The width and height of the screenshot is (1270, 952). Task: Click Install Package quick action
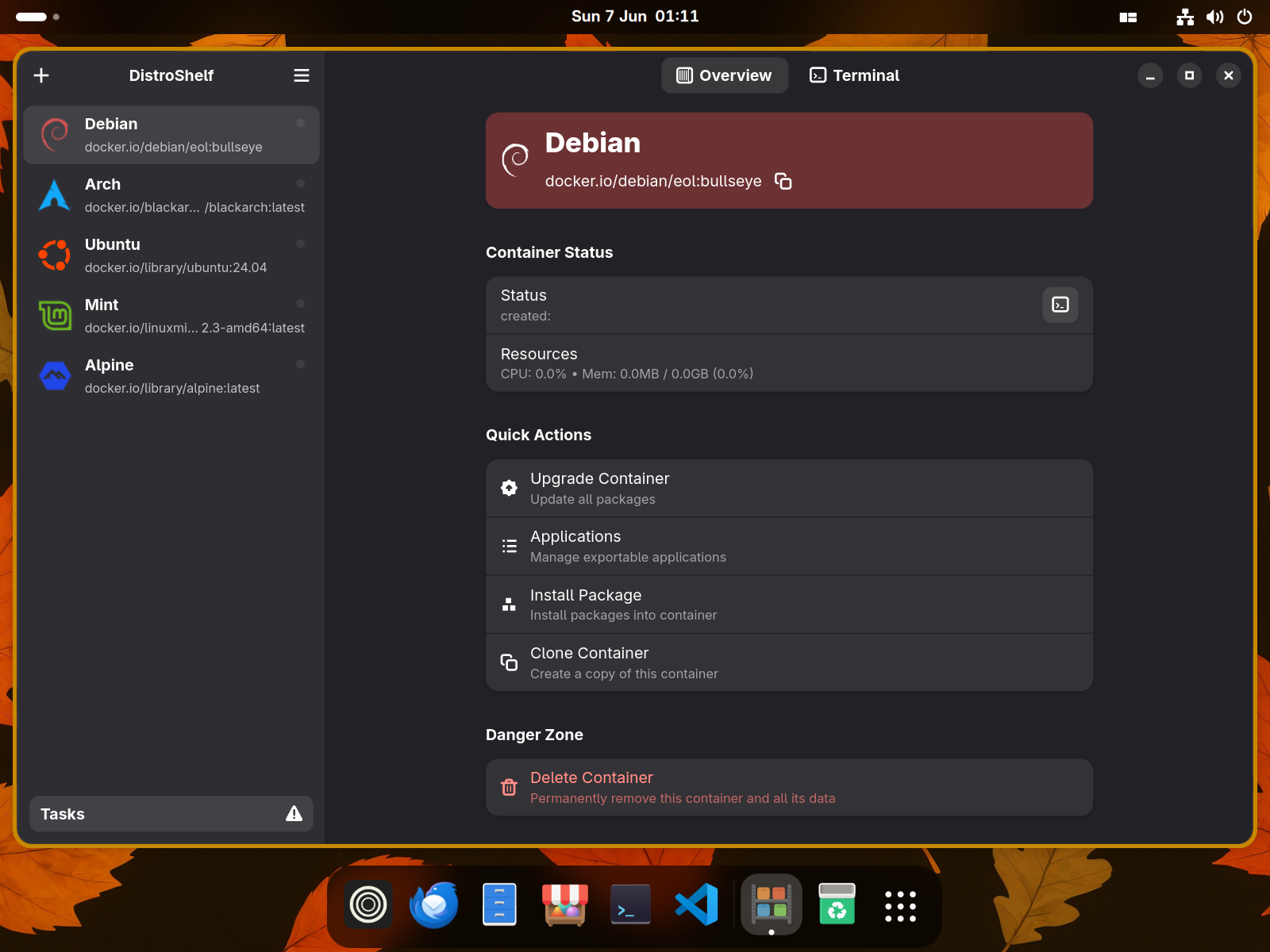coord(789,605)
